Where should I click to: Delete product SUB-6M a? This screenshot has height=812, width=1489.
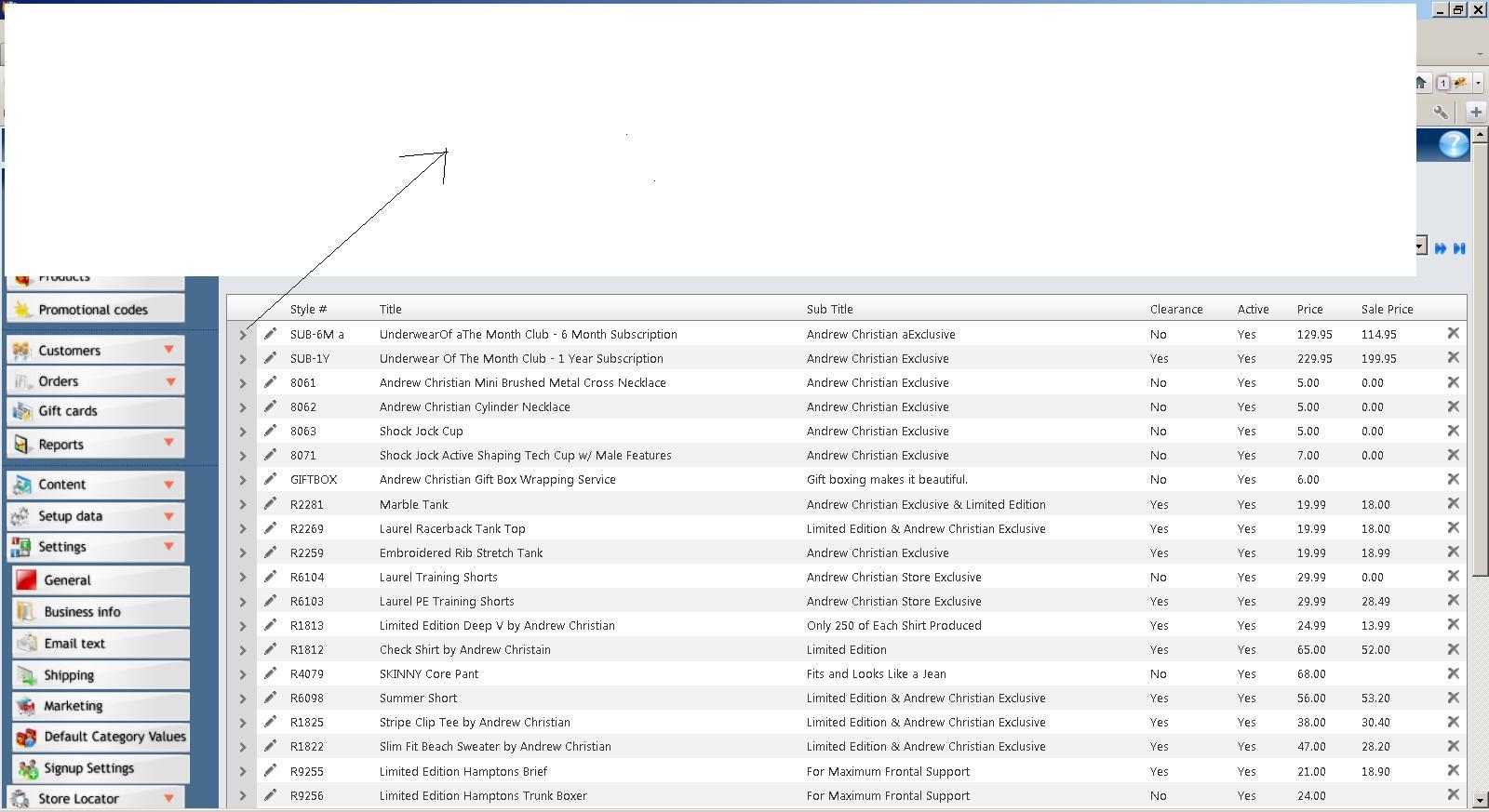pyautogui.click(x=1453, y=333)
